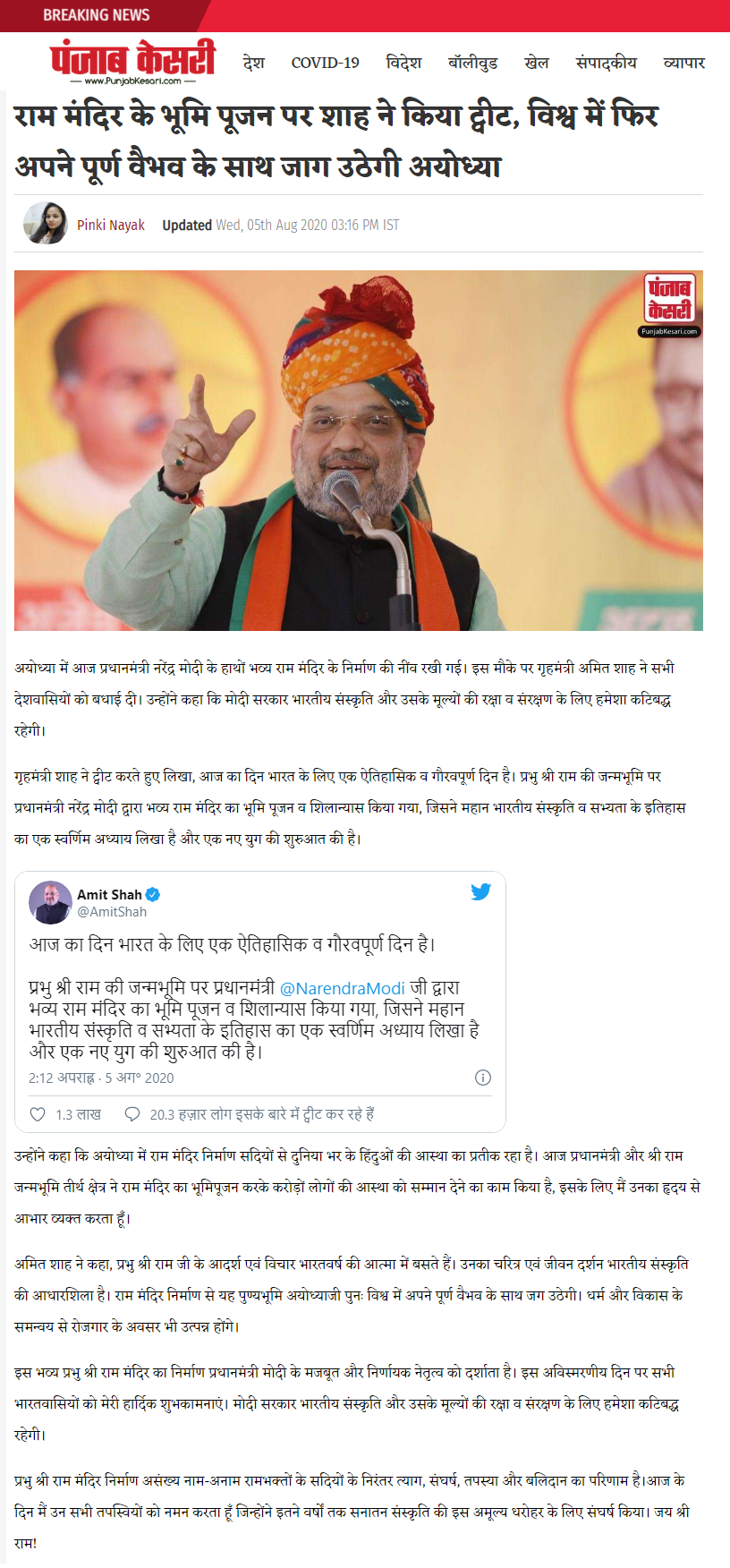Image resolution: width=730 pixels, height=1568 pixels.
Task: Click the @NarendraModi mention link
Action: 343,988
